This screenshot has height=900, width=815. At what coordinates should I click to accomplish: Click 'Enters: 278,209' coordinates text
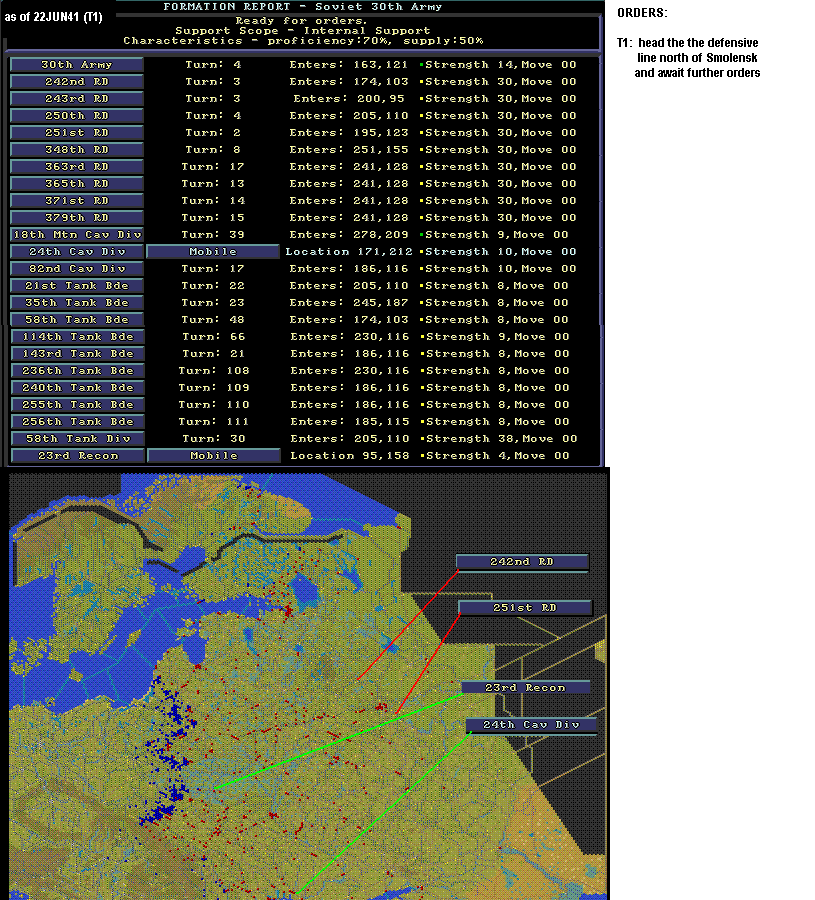pos(348,235)
